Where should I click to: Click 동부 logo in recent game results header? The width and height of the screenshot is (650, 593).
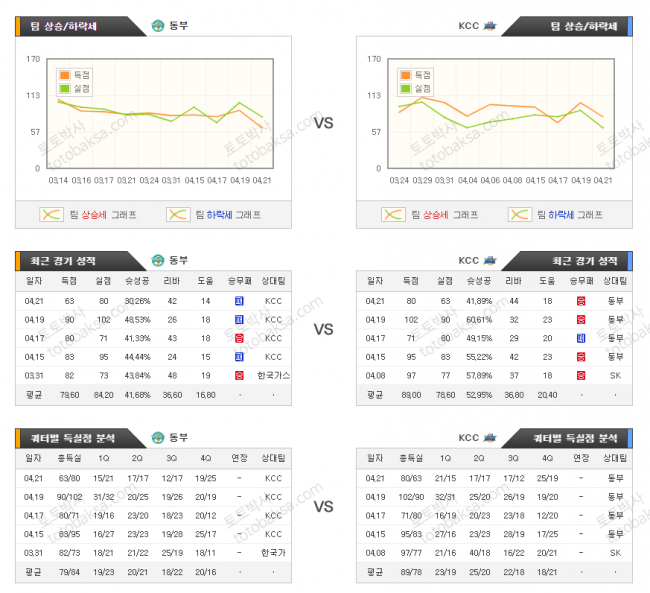157,260
